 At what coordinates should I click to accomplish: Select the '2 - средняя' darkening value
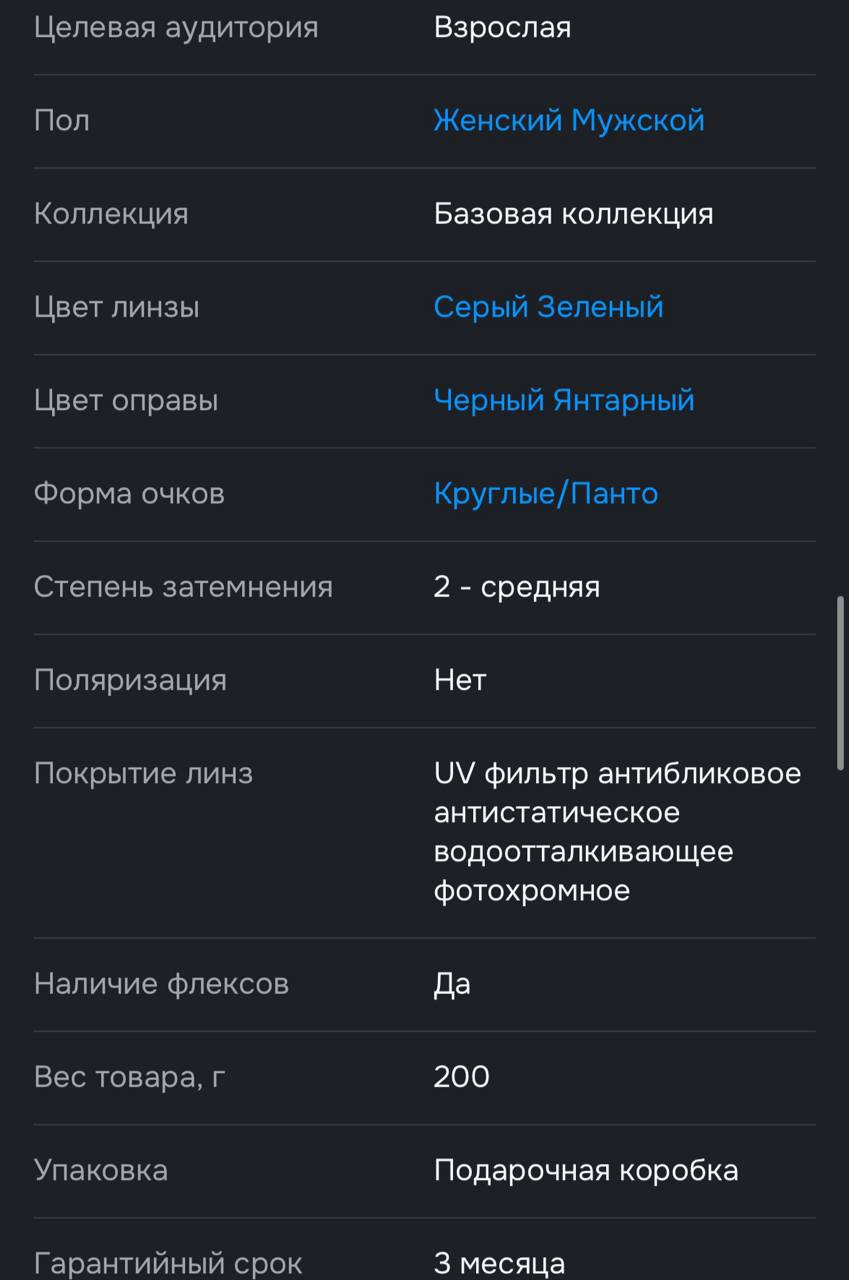tap(517, 587)
